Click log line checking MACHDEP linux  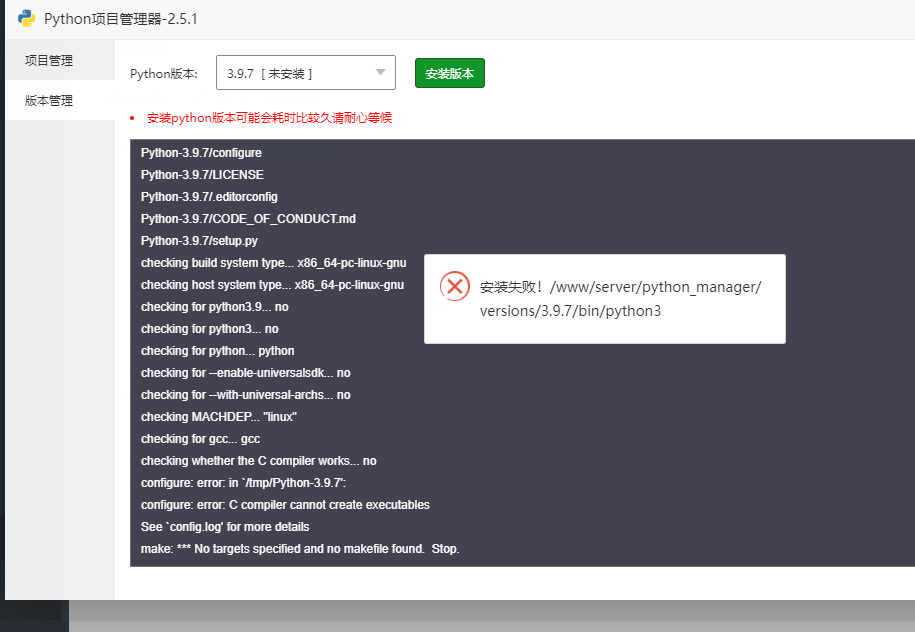[x=218, y=417]
